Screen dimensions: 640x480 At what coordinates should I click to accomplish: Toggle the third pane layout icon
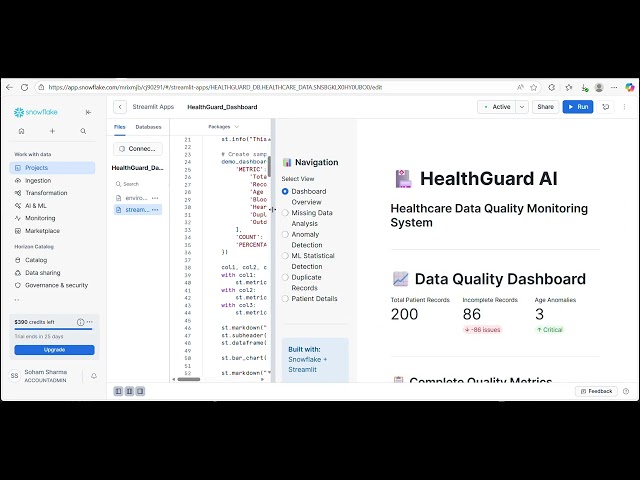(x=140, y=391)
